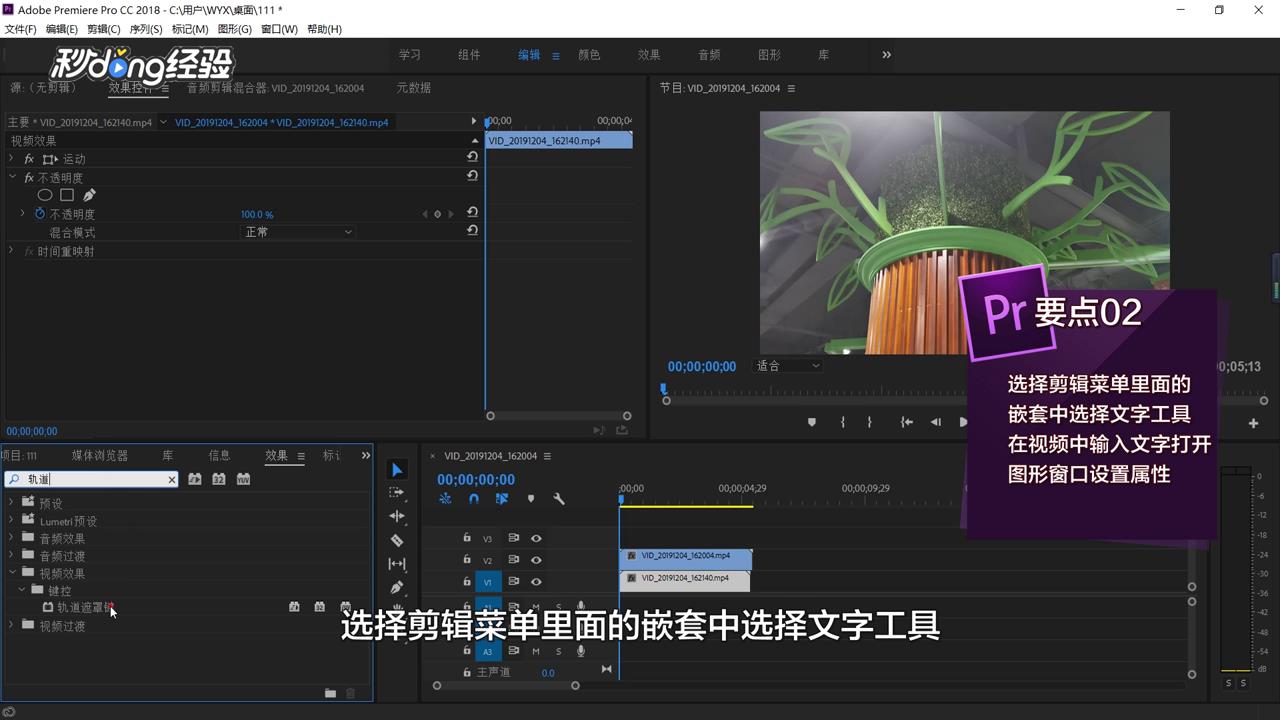This screenshot has width=1280, height=720.
Task: Go to in point in program monitor
Action: 906,422
